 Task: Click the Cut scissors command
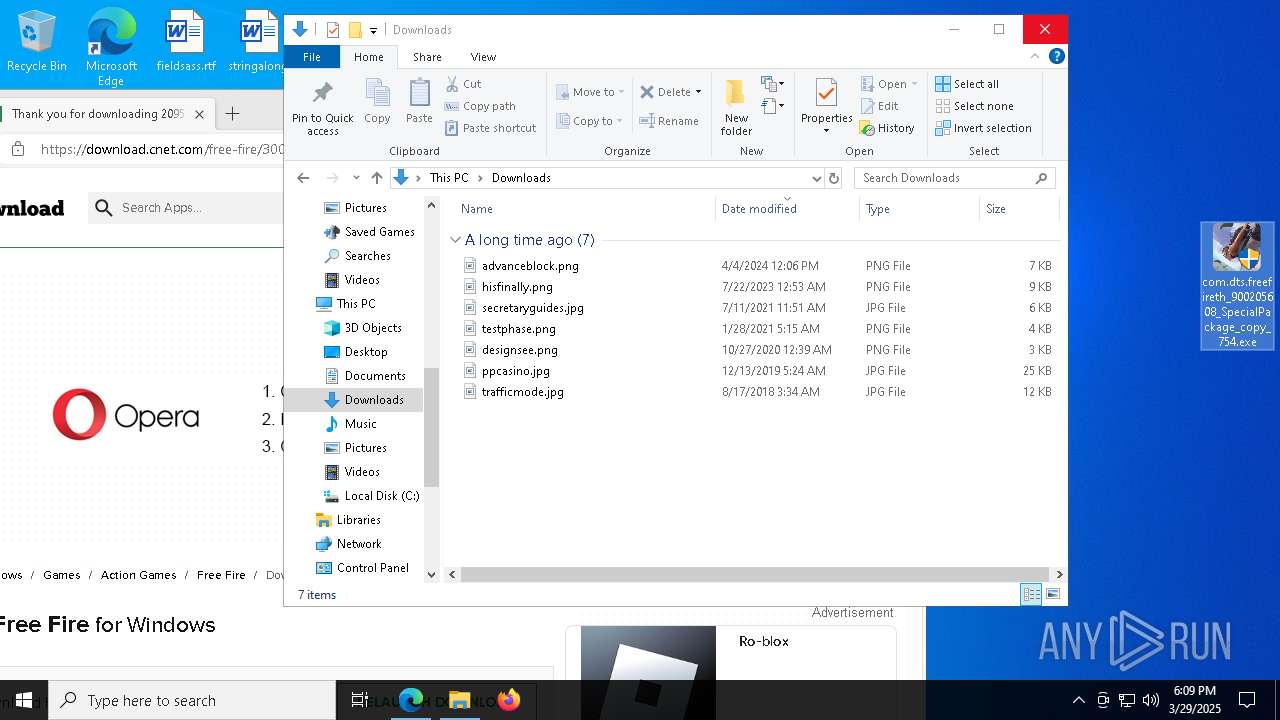pyautogui.click(x=463, y=84)
